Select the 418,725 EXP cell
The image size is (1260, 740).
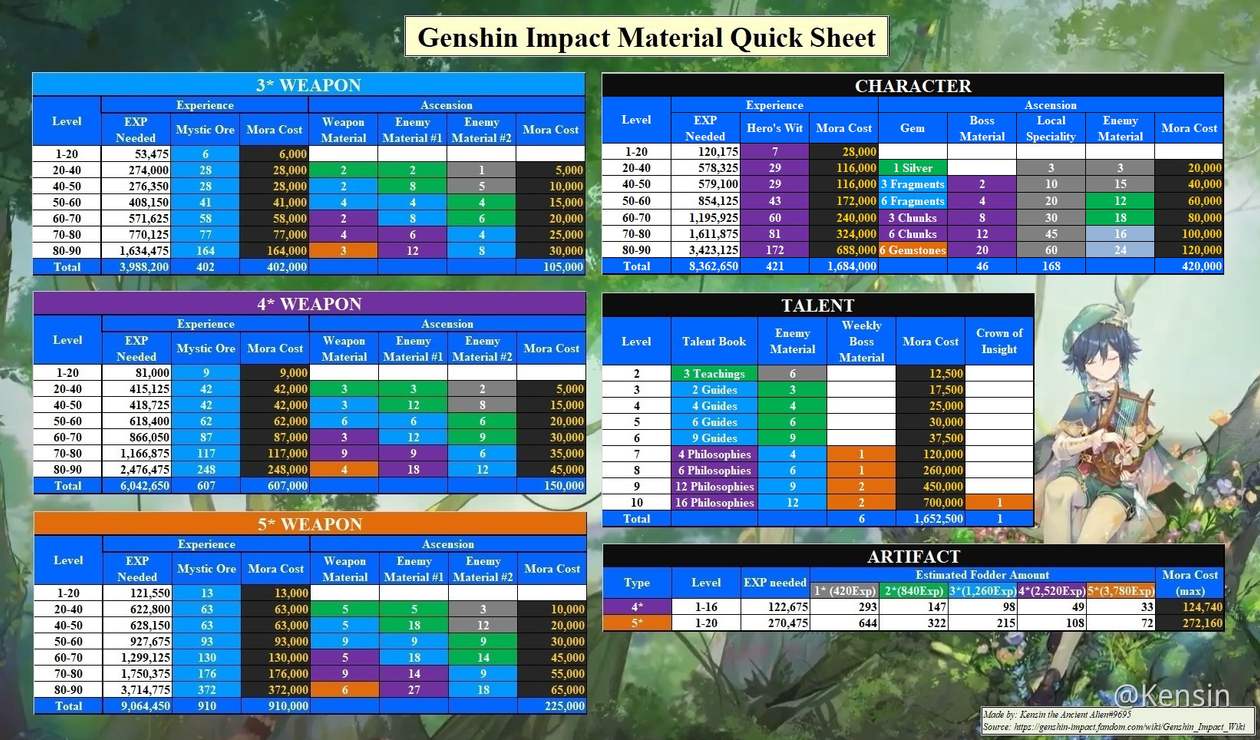[136, 405]
